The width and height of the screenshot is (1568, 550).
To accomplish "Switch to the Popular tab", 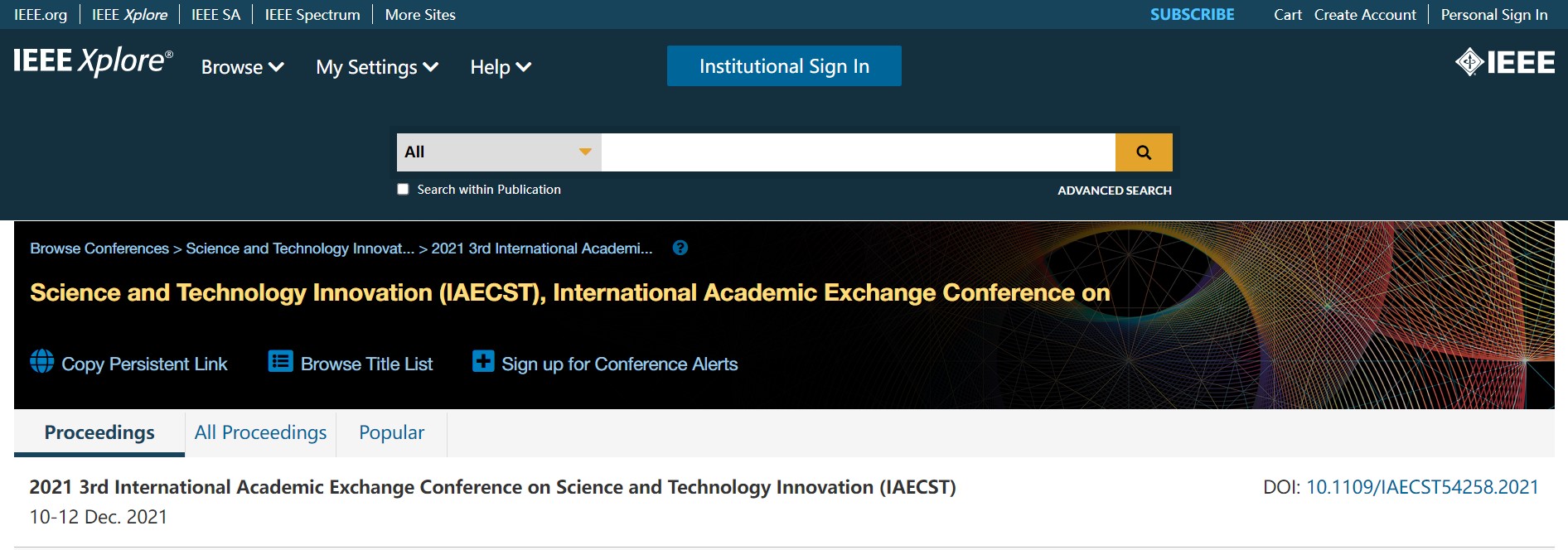I will [x=391, y=433].
